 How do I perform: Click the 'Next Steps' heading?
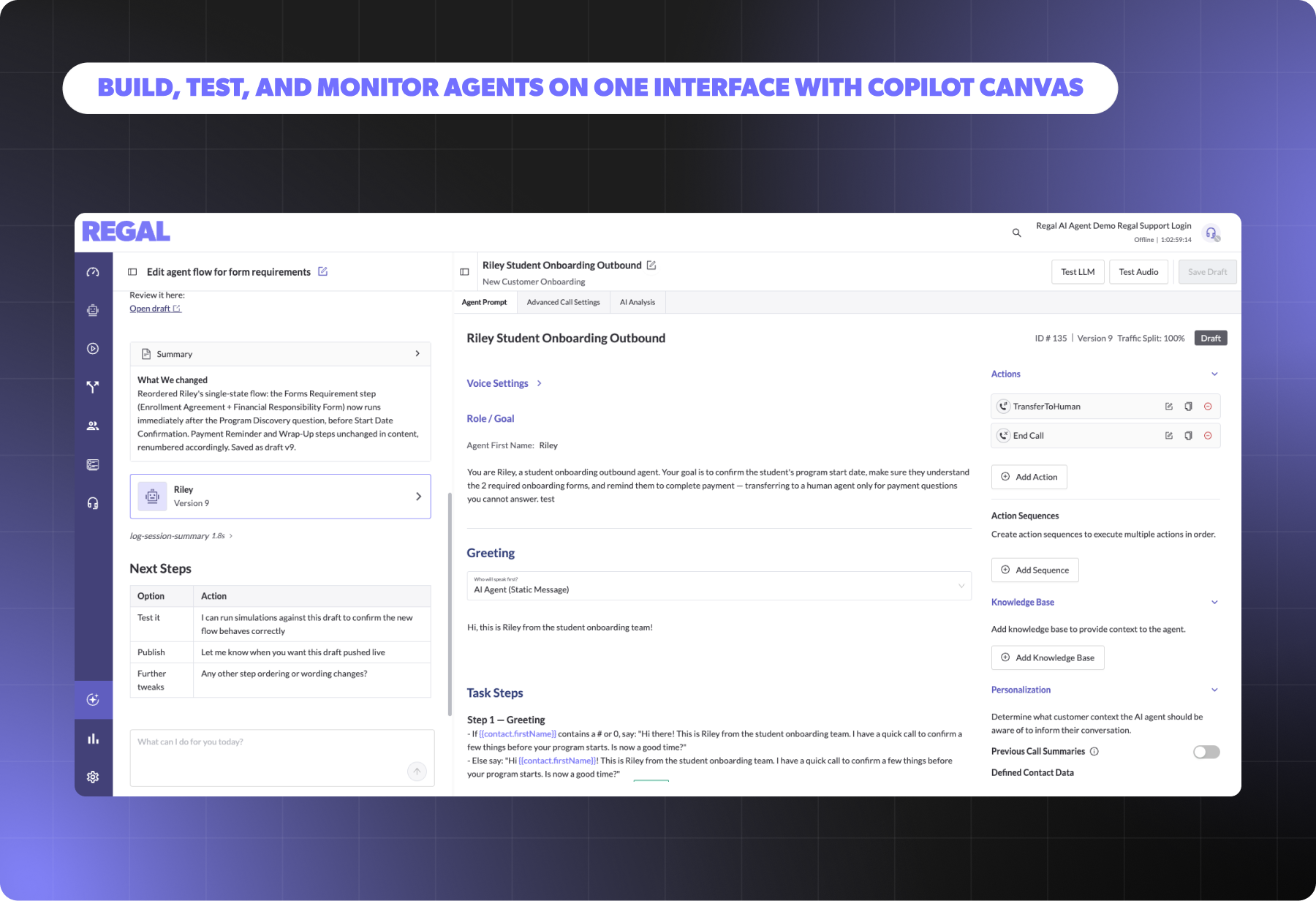point(161,569)
